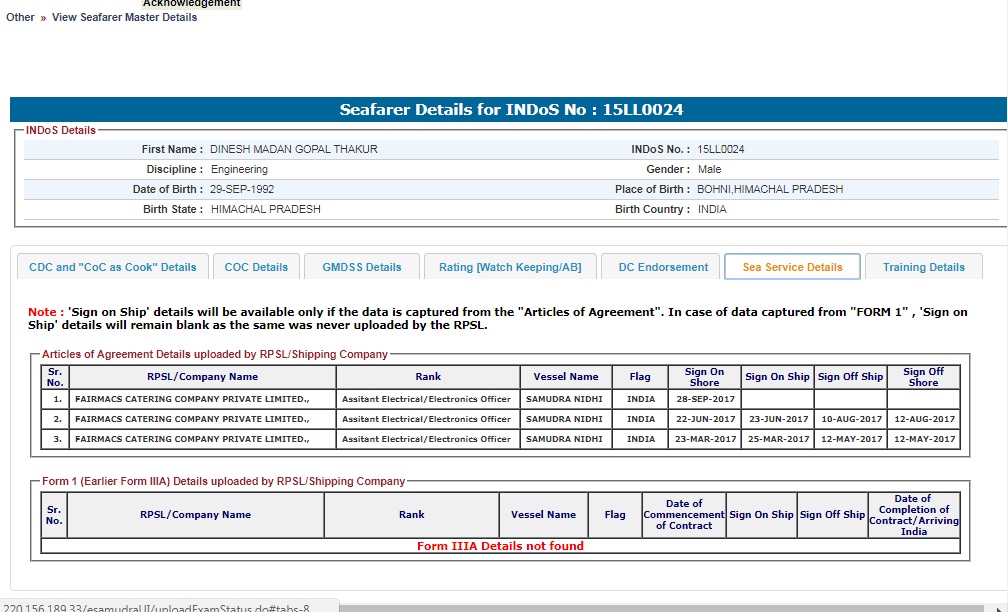Select the 28-SEP-2017 sign on shore cell
Viewport: 1008px width, 612px height.
[704, 398]
